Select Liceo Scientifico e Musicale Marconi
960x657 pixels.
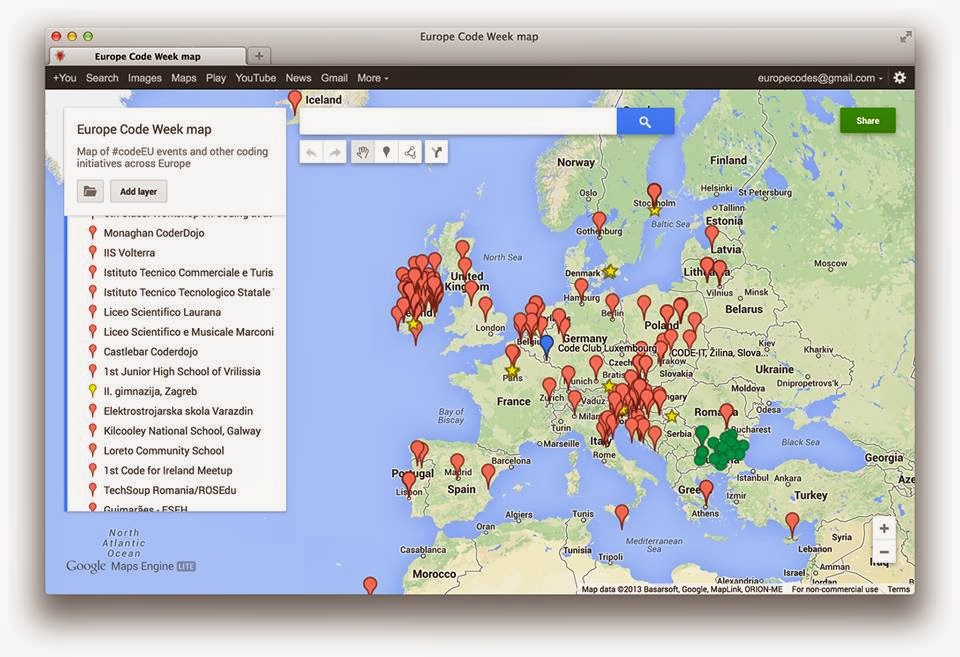[189, 332]
